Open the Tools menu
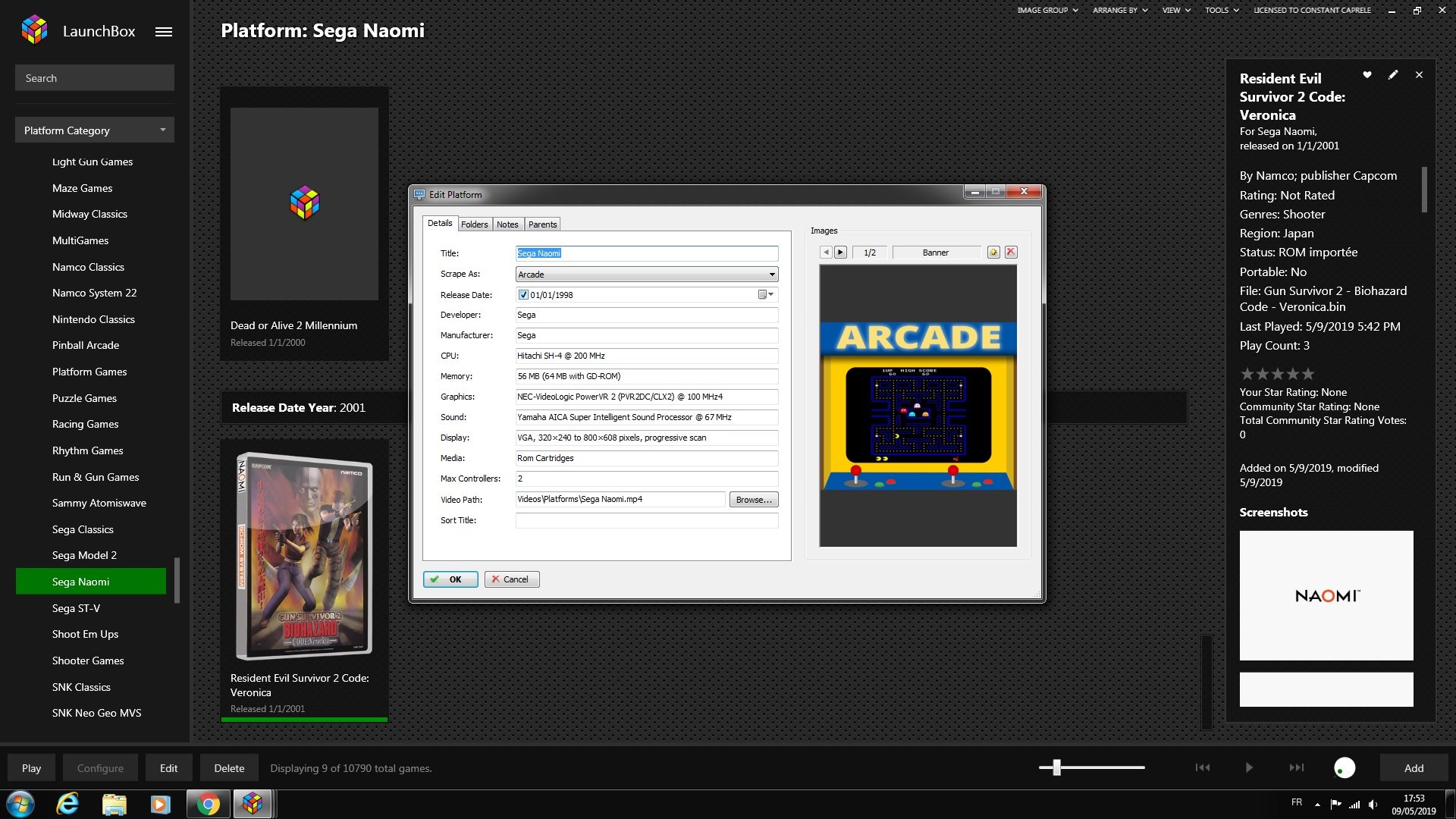The height and width of the screenshot is (819, 1456). tap(1222, 11)
